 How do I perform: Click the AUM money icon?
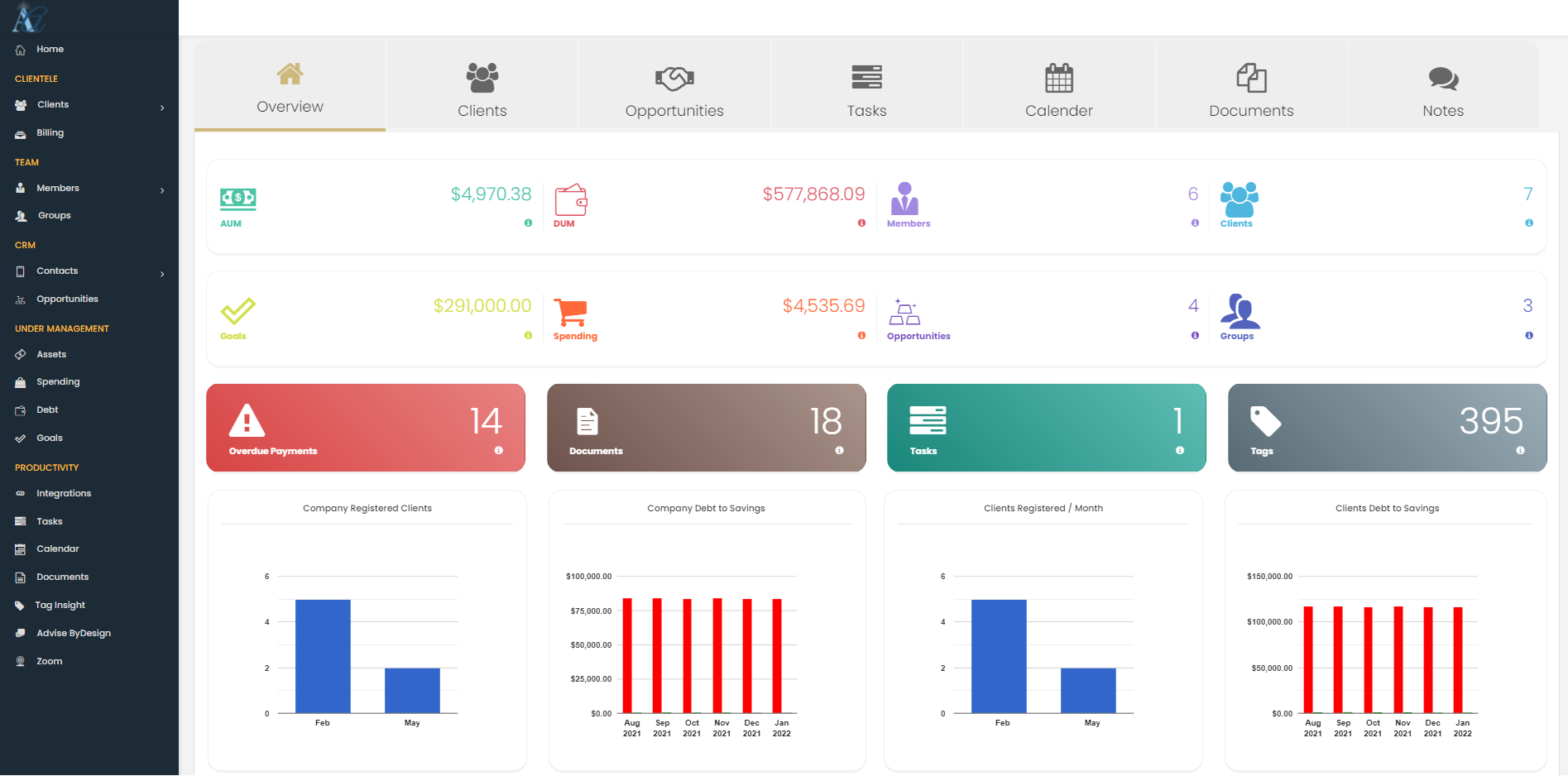coord(238,198)
